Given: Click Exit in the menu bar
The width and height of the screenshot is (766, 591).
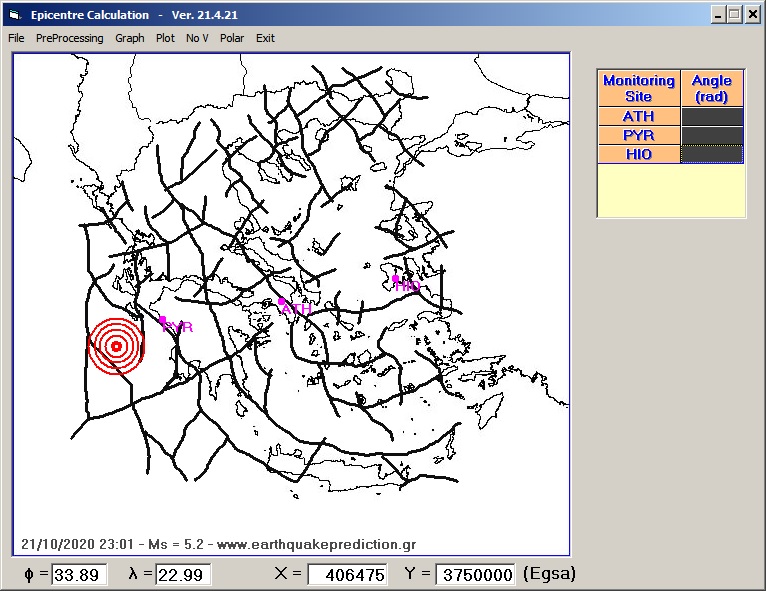Looking at the screenshot, I should tap(265, 38).
